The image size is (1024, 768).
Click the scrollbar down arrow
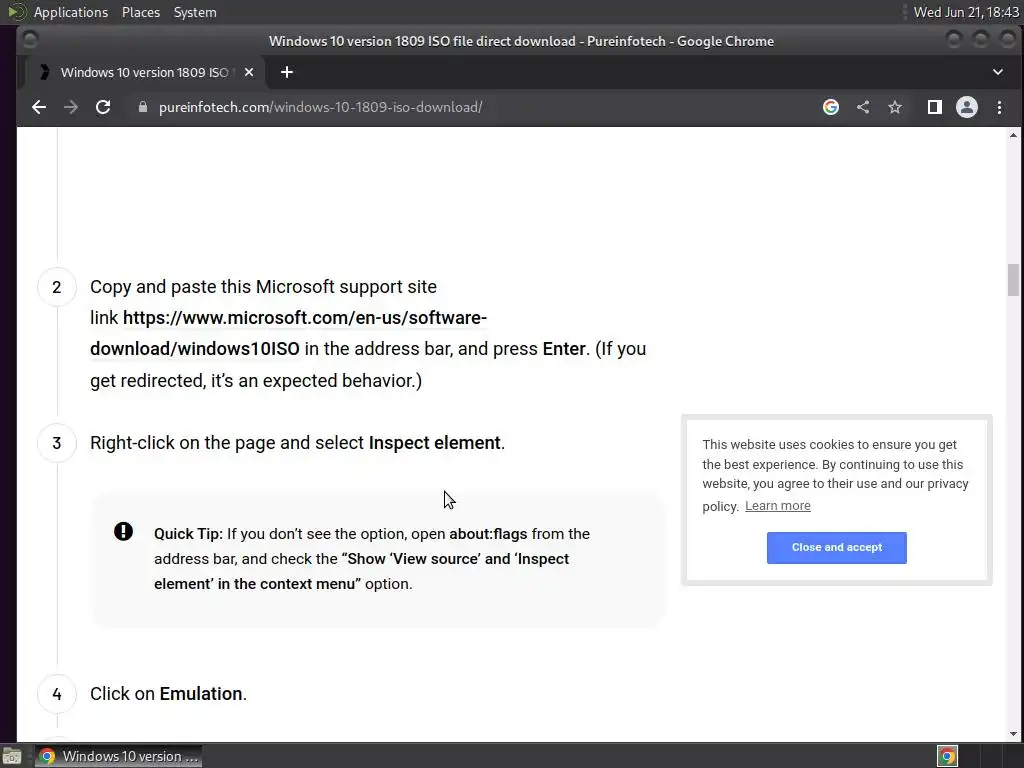pos(1013,734)
